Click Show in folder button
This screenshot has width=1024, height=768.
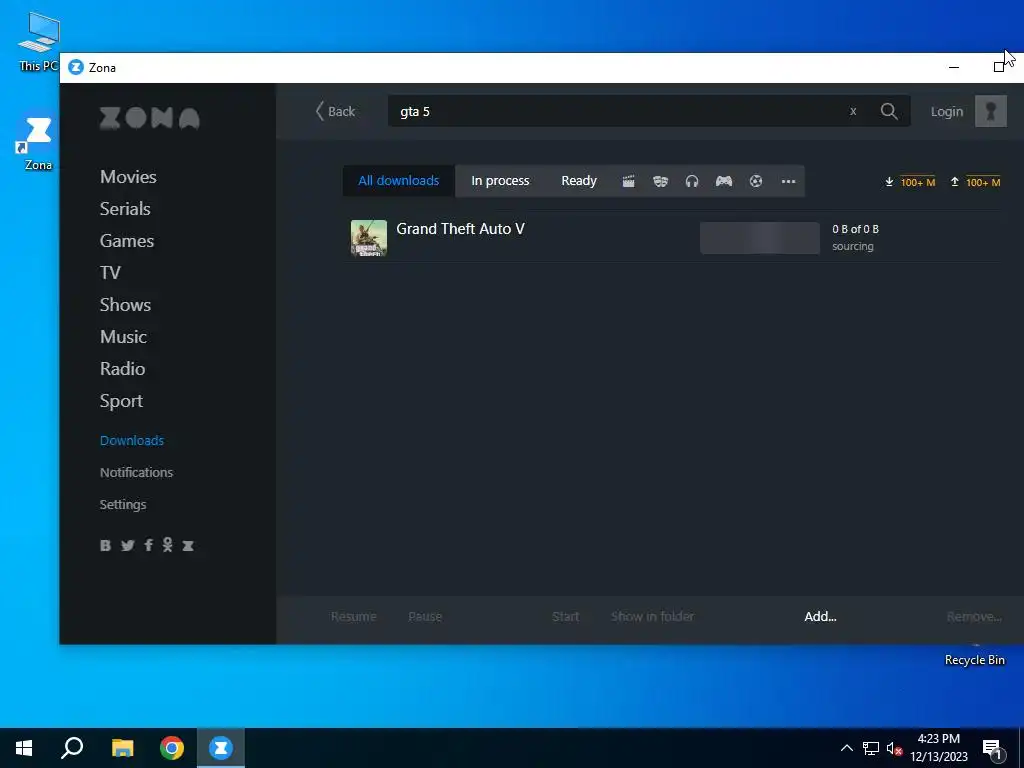(x=652, y=616)
